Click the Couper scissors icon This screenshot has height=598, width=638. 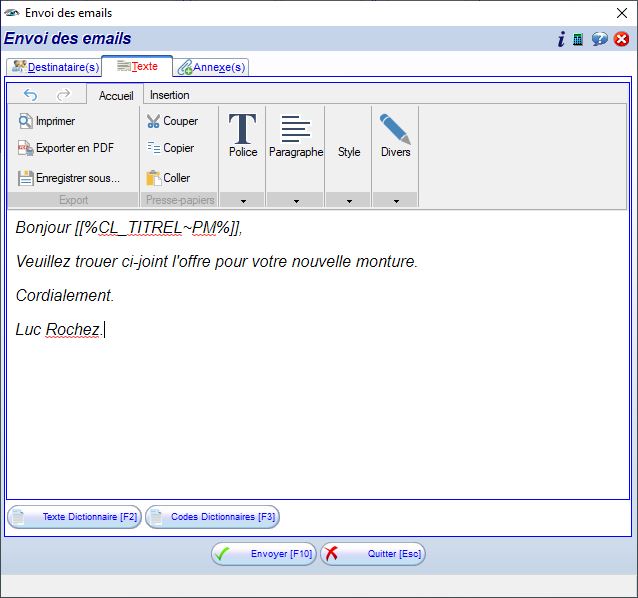click(x=153, y=121)
